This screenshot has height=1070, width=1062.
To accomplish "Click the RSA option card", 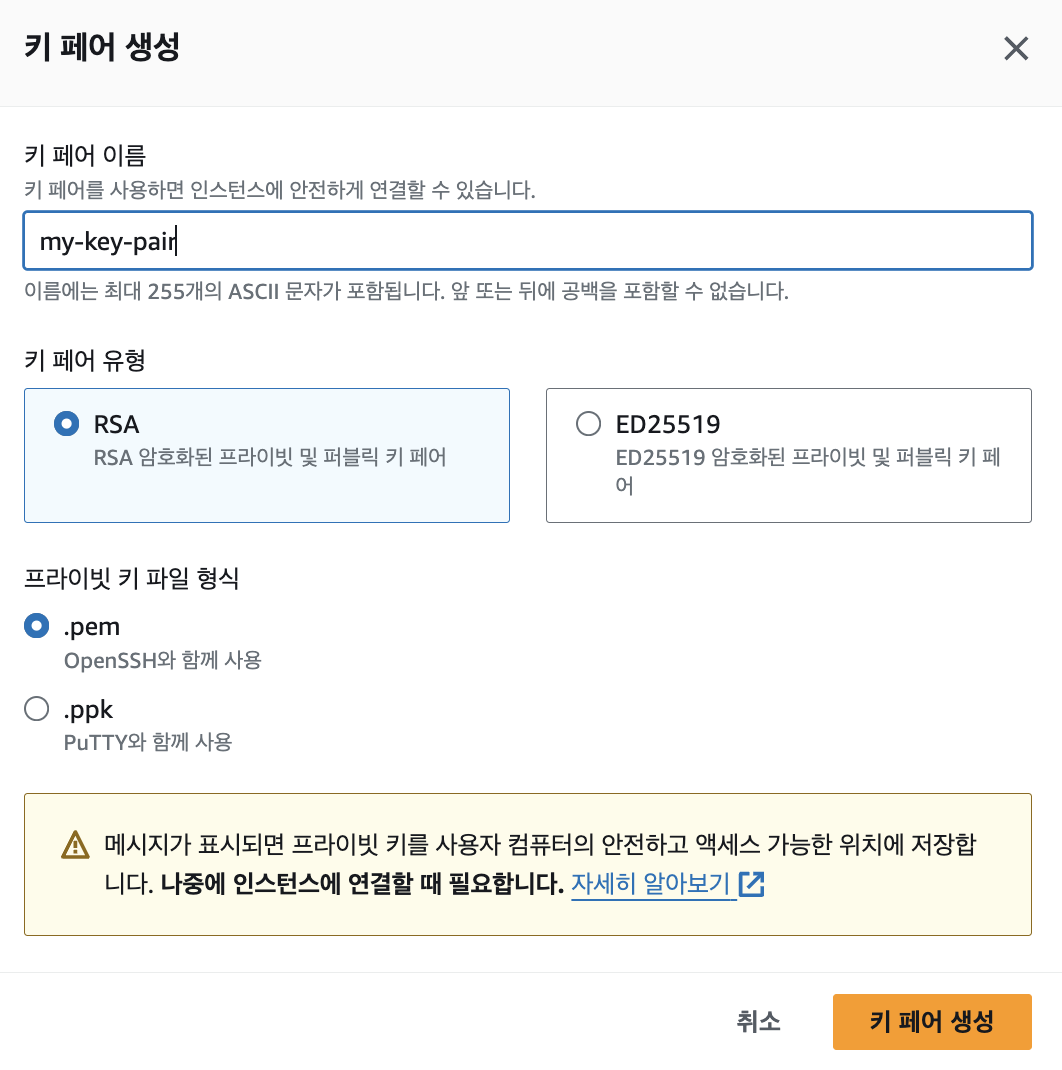I will (266, 455).
